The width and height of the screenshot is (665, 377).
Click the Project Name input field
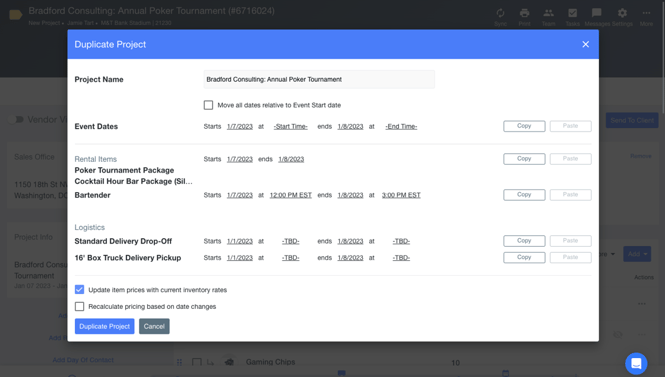coord(319,79)
